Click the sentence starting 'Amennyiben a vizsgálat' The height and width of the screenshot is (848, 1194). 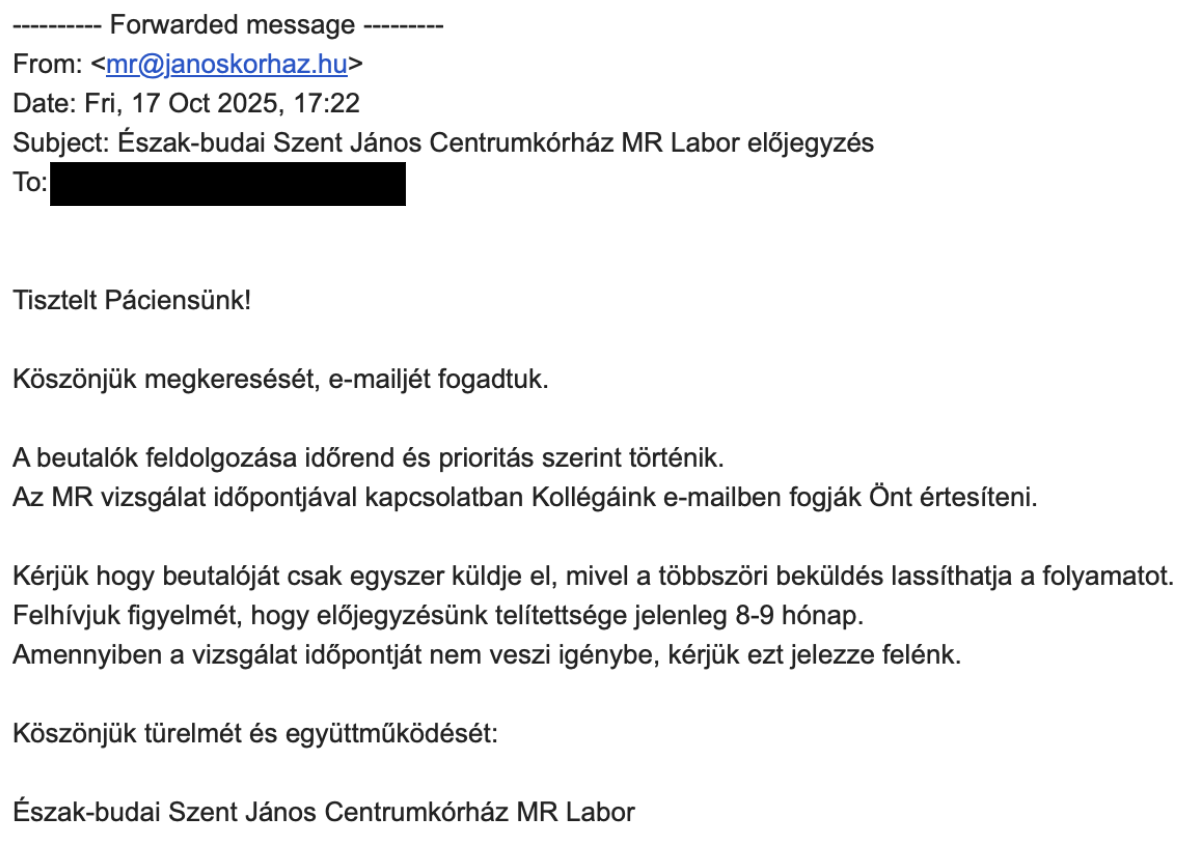click(487, 655)
